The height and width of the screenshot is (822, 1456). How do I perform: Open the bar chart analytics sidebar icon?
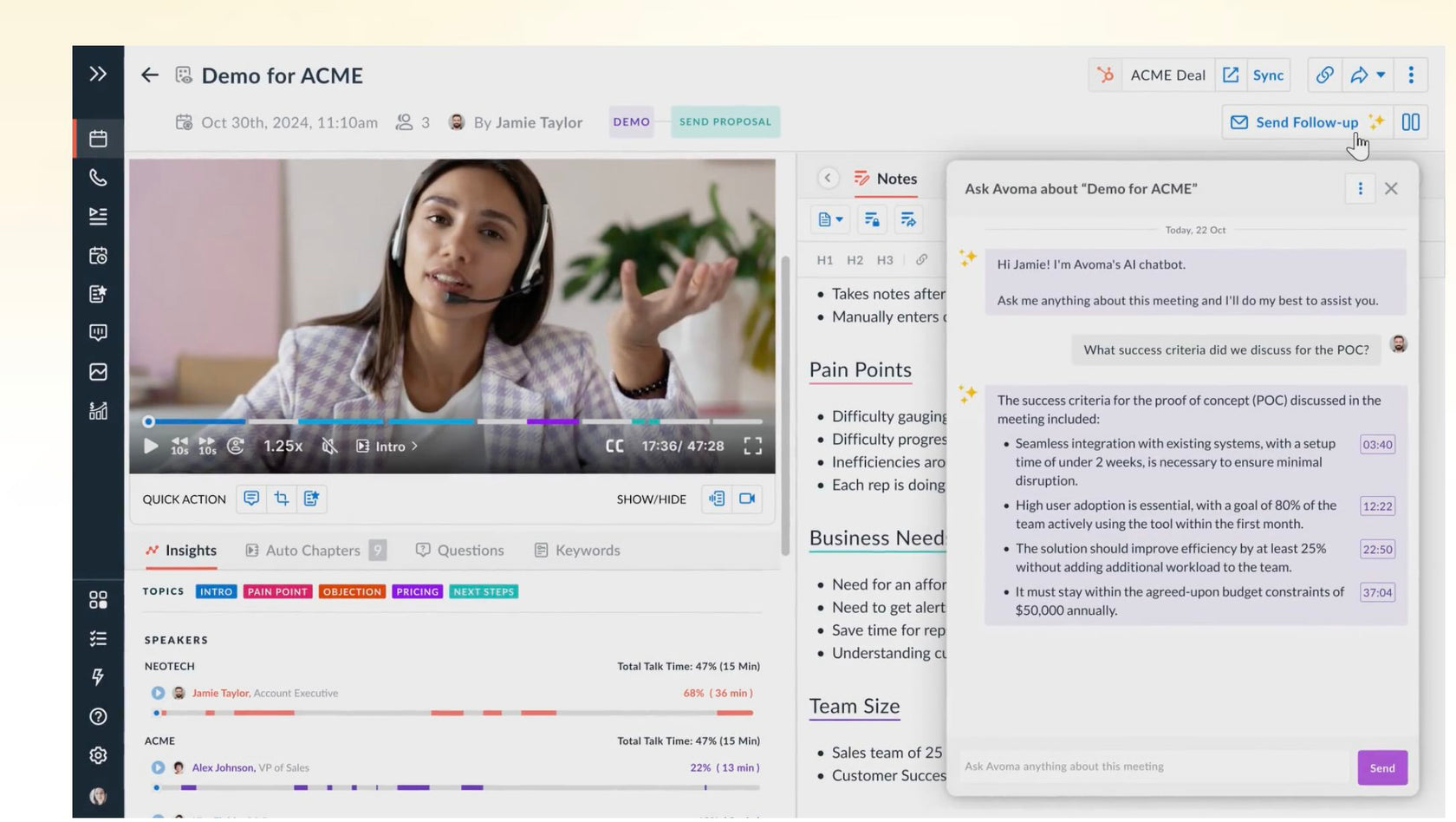pyautogui.click(x=98, y=410)
